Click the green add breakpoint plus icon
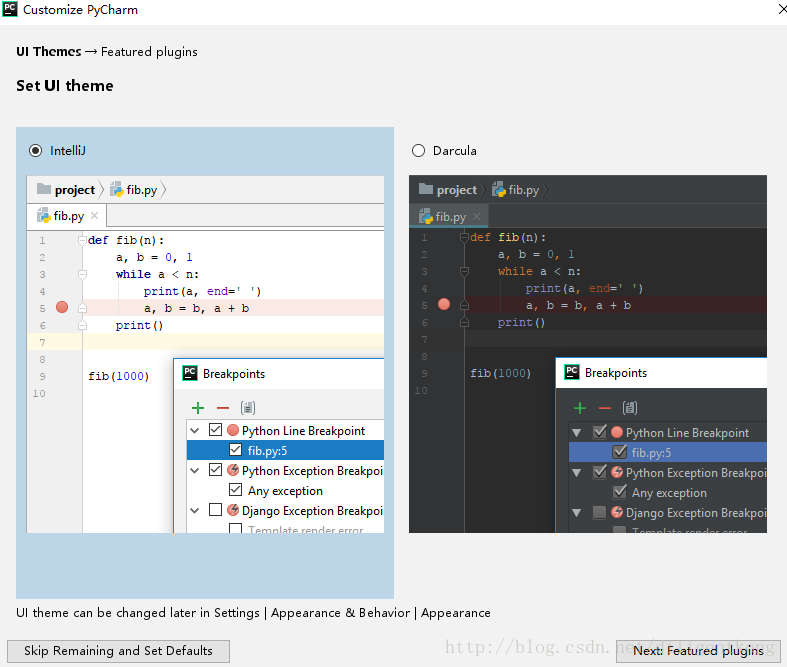The height and width of the screenshot is (667, 787). coord(198,408)
